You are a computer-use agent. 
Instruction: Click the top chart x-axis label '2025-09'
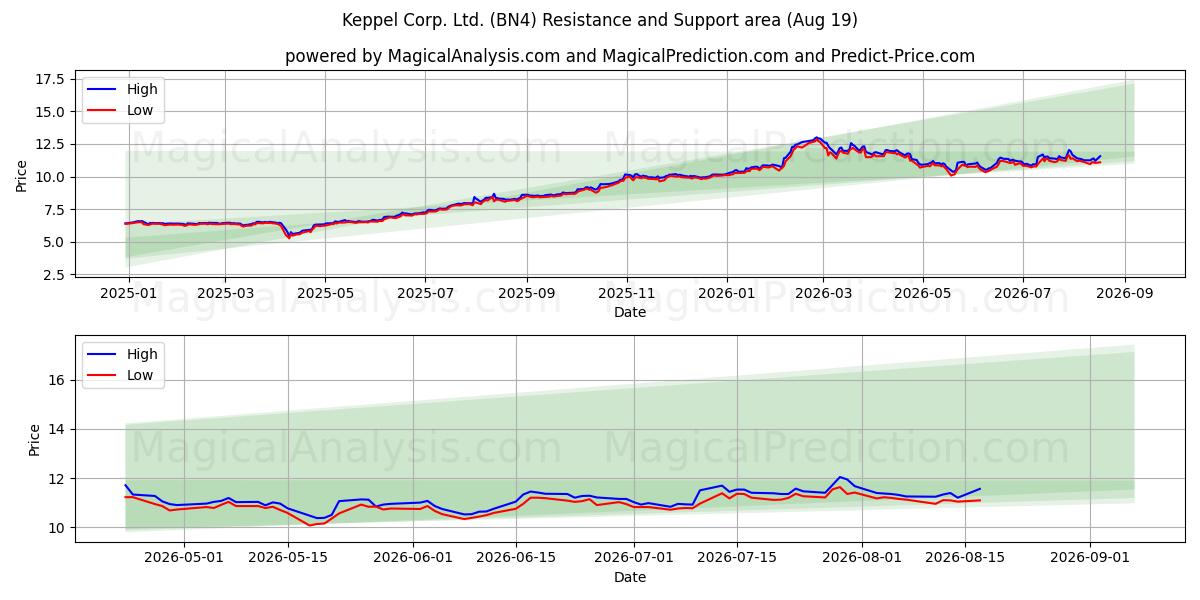click(x=527, y=295)
